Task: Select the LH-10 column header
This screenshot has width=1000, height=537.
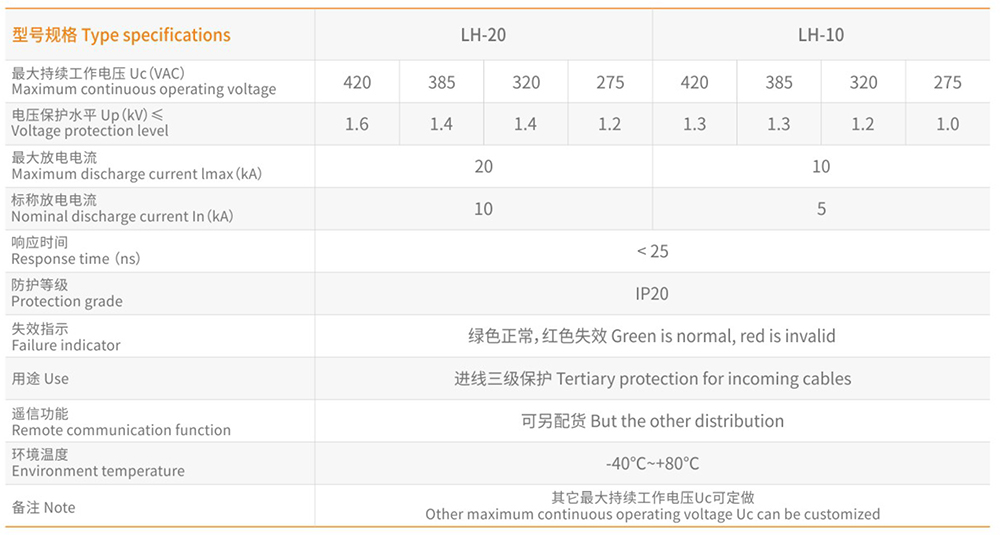Action: tap(820, 35)
